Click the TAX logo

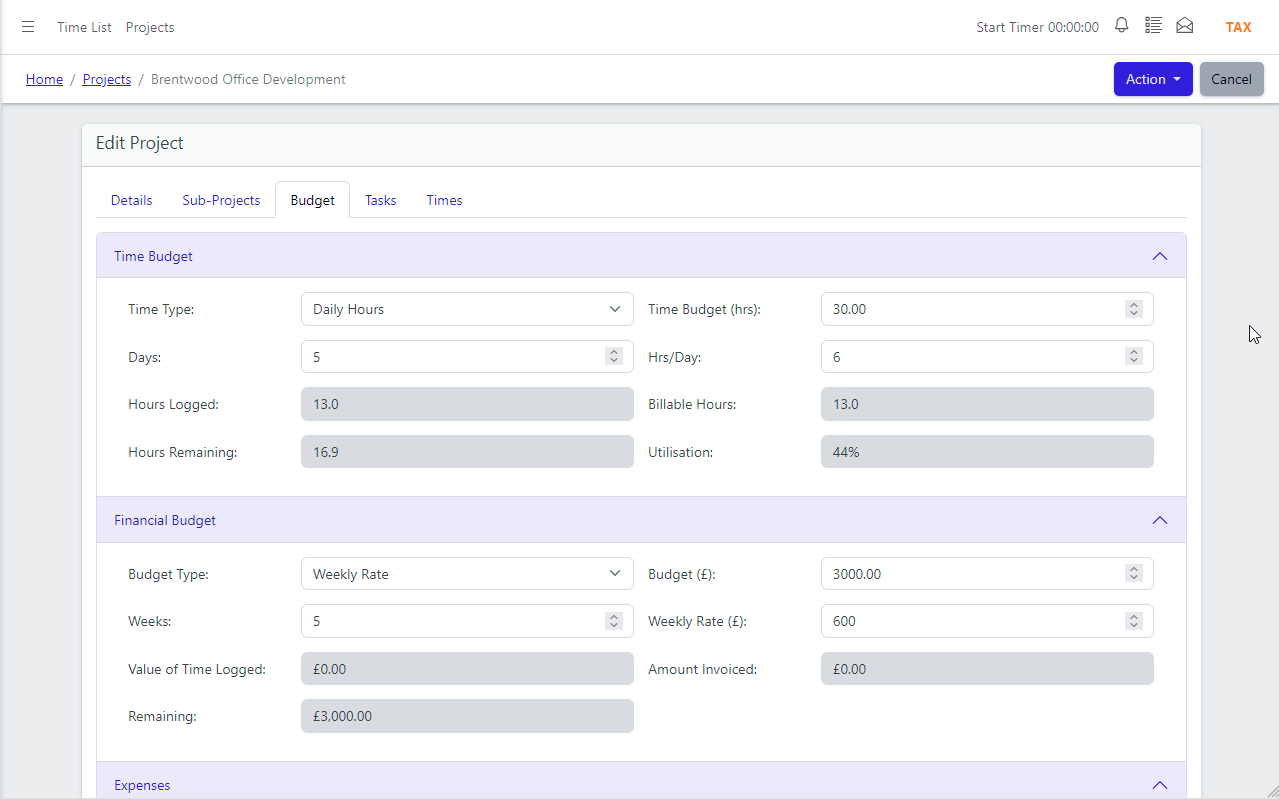pyautogui.click(x=1238, y=27)
